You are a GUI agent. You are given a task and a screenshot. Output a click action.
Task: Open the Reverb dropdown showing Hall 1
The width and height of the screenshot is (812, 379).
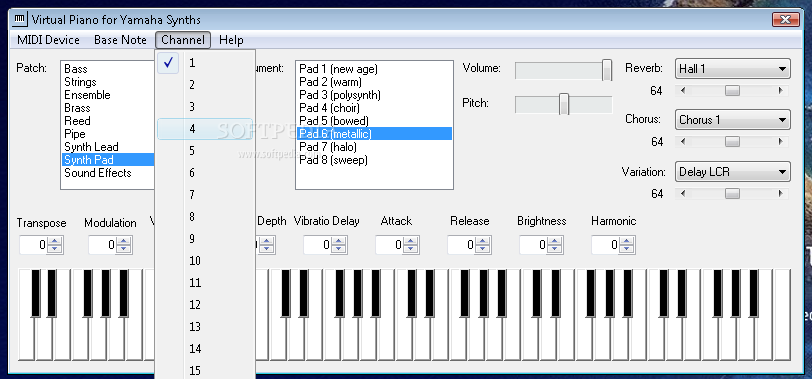(732, 68)
